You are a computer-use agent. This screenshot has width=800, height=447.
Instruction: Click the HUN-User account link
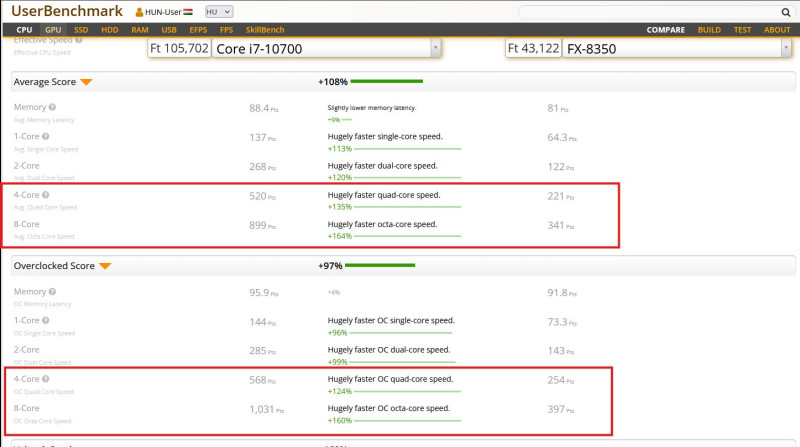[164, 12]
